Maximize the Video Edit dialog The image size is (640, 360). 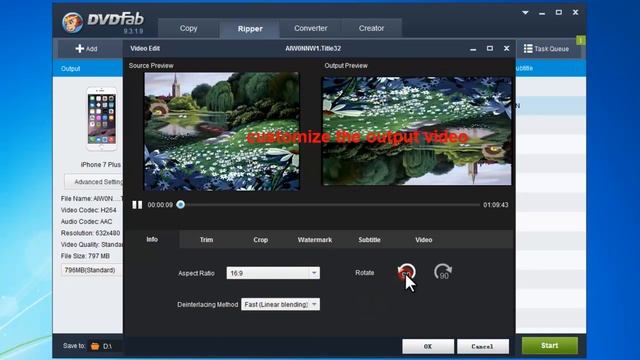click(490, 48)
